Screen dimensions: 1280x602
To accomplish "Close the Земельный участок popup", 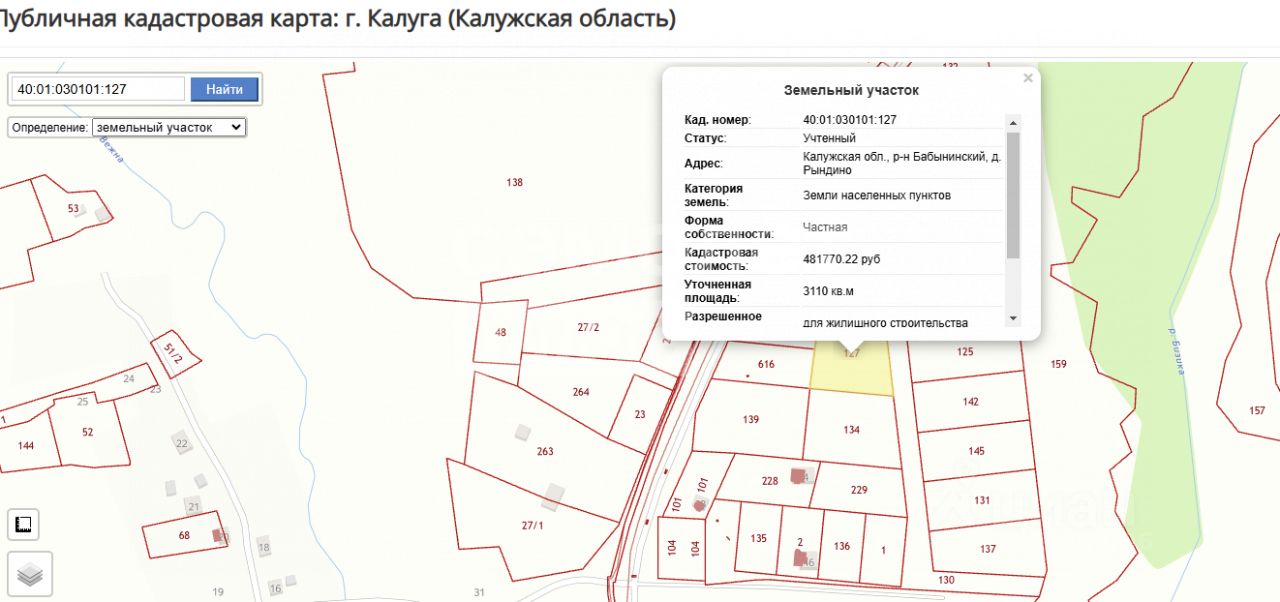I will click(1027, 78).
